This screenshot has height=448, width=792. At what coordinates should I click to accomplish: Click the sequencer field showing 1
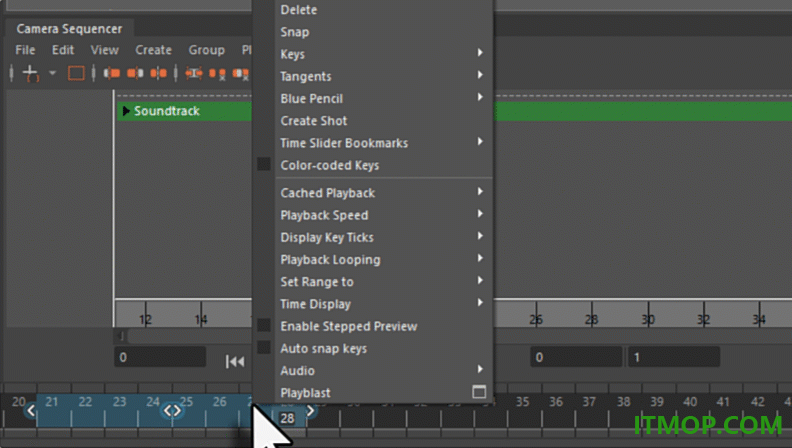pyautogui.click(x=674, y=357)
